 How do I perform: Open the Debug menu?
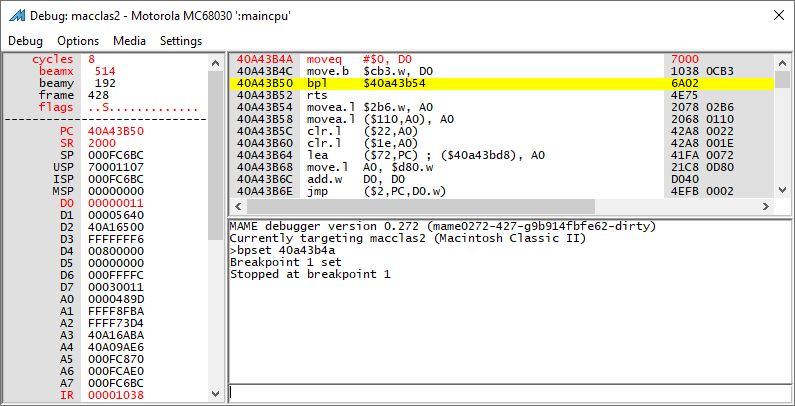tap(25, 41)
